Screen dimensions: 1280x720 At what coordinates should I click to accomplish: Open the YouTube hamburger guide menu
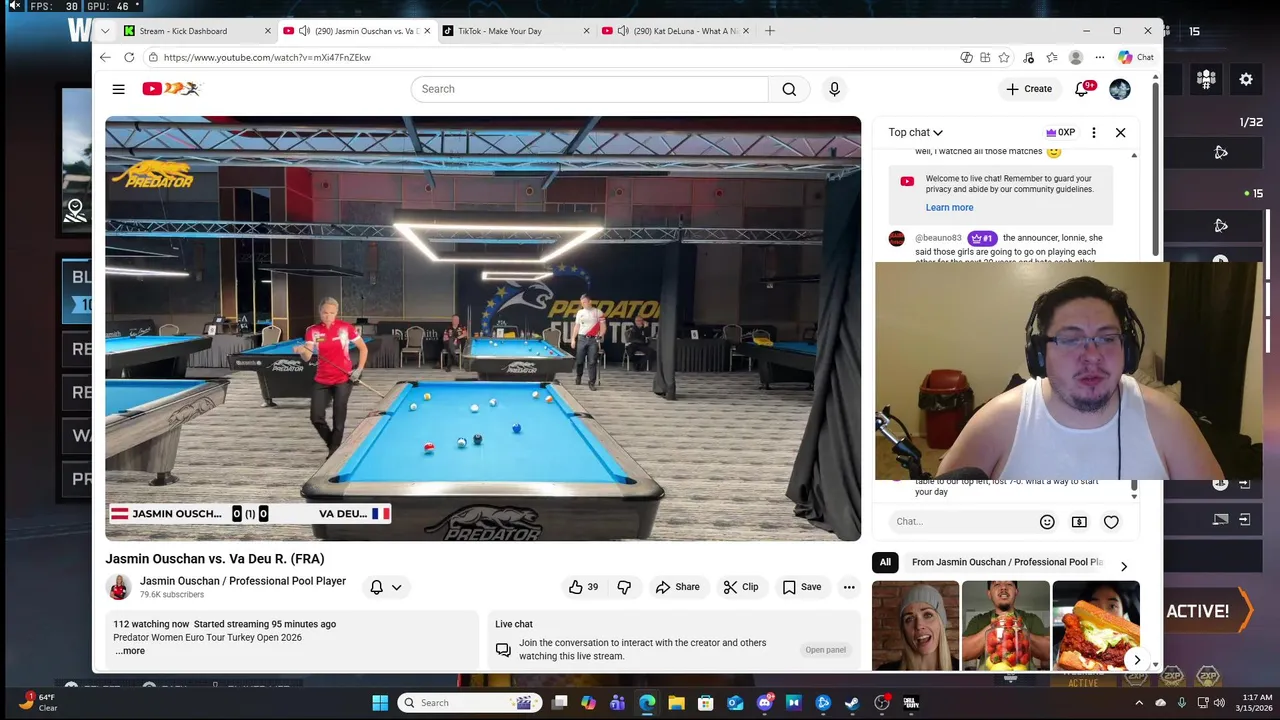pyautogui.click(x=118, y=89)
